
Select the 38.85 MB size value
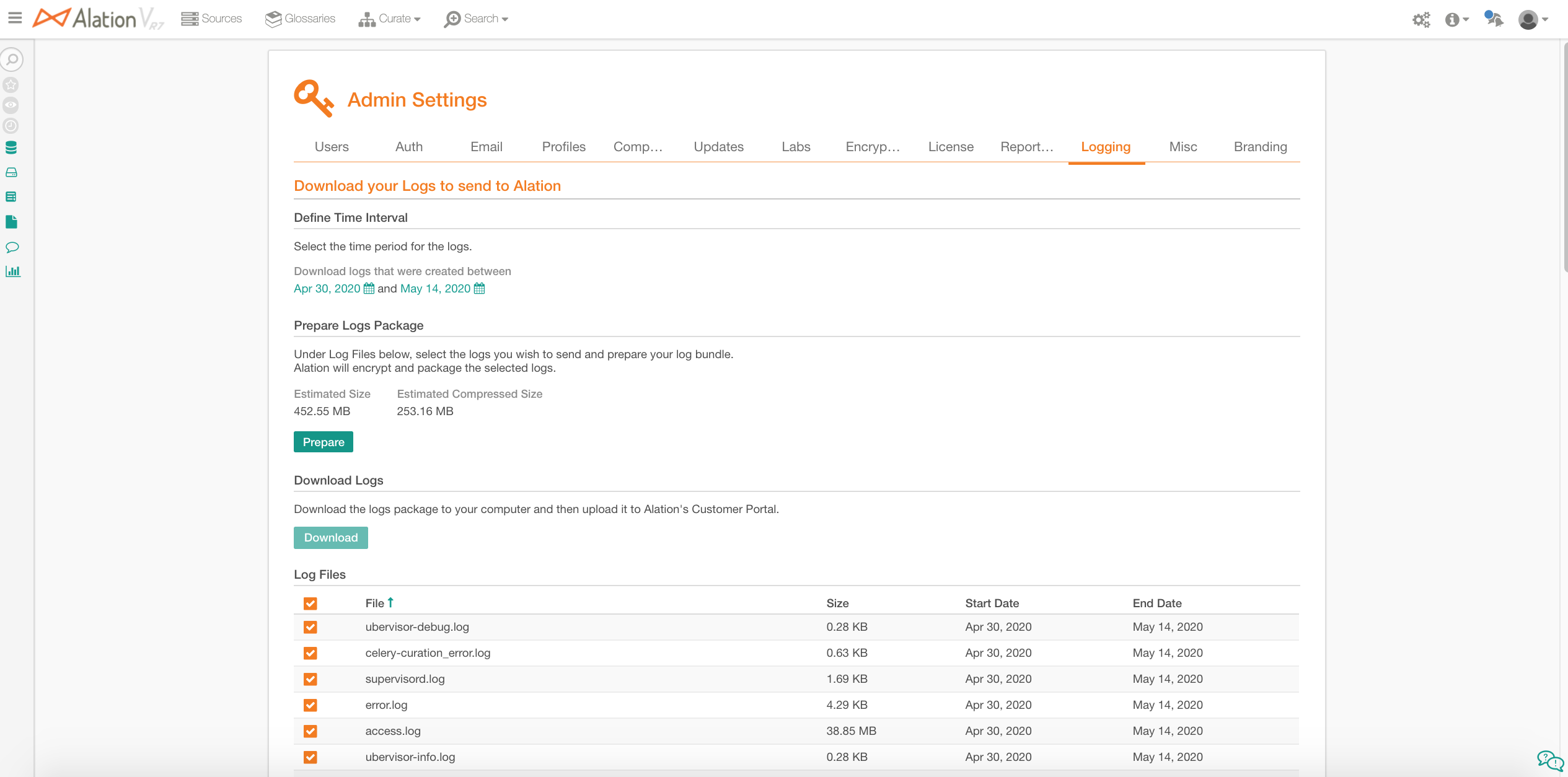(851, 731)
